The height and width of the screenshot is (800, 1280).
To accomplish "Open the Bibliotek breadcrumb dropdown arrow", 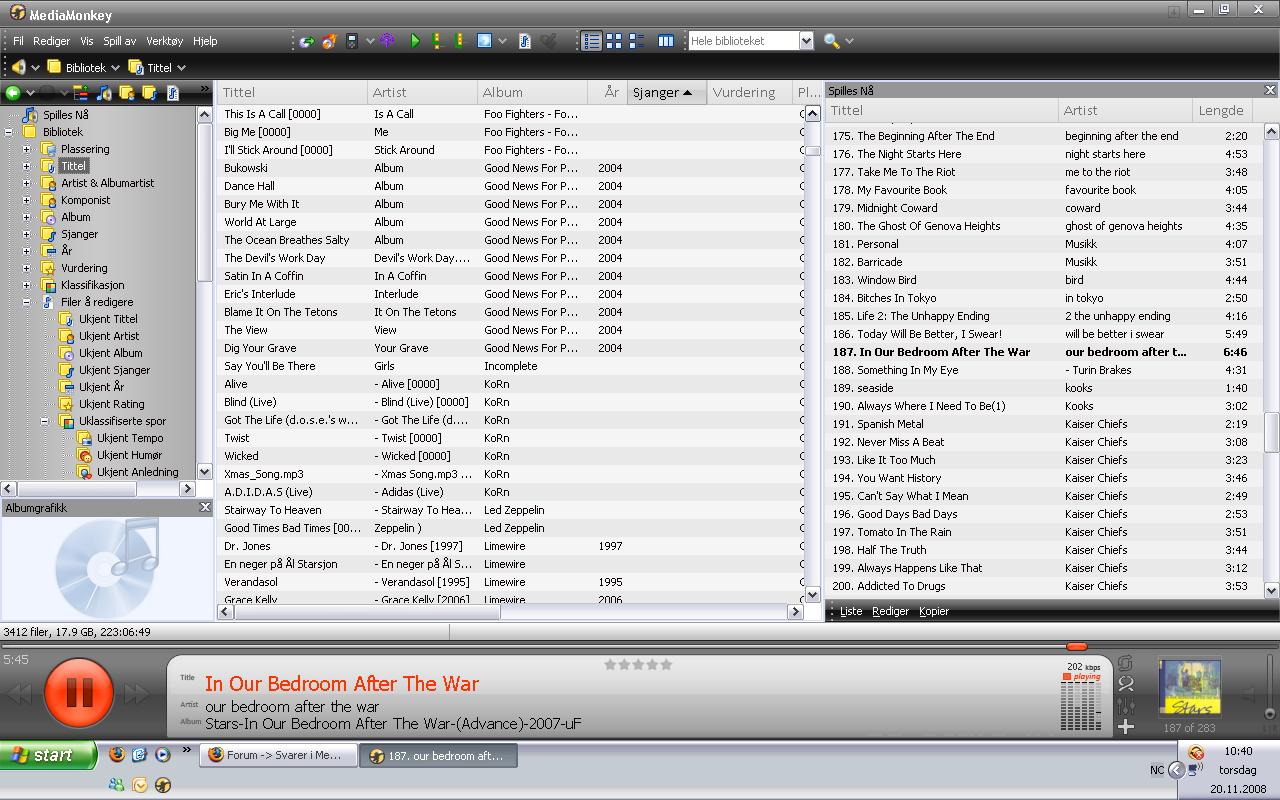I will (x=115, y=68).
